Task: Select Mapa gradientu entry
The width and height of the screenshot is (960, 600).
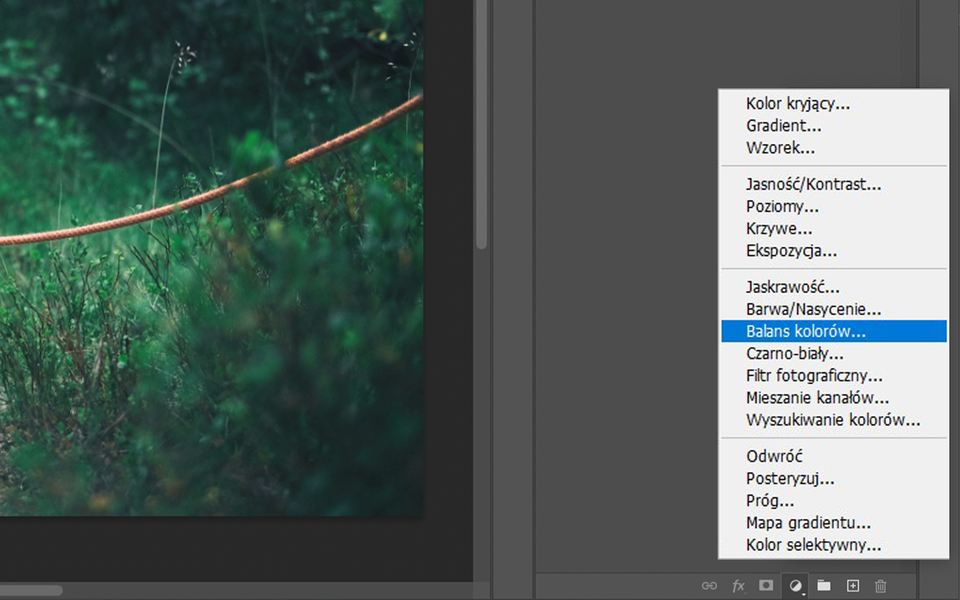Action: 808,523
